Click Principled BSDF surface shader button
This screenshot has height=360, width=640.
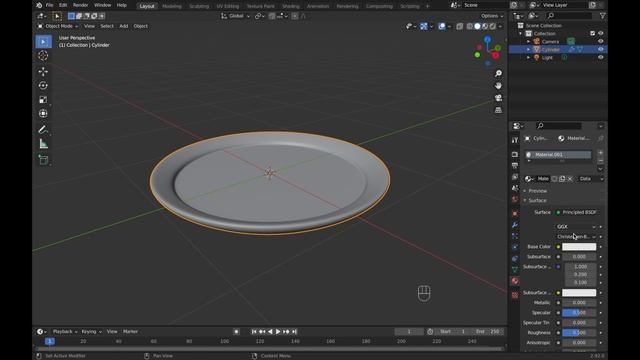pyautogui.click(x=579, y=212)
